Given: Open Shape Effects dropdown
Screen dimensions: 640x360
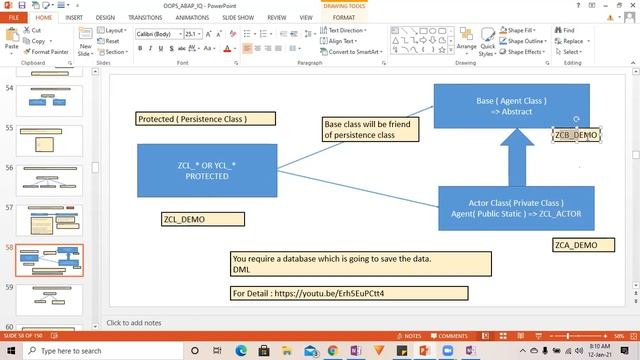Looking at the screenshot, I should tap(522, 52).
